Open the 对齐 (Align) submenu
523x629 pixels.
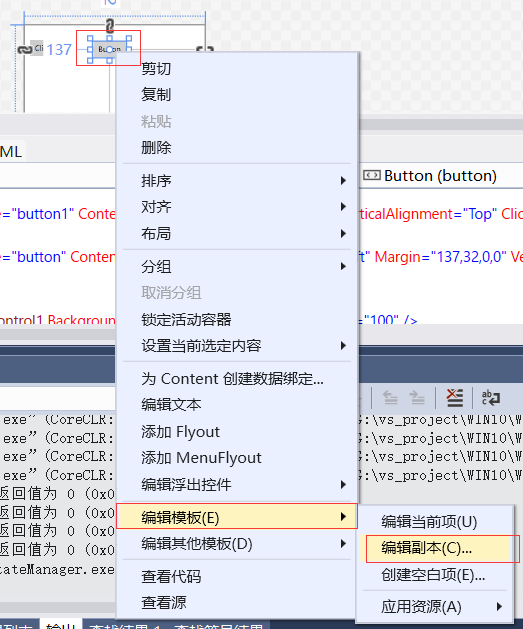coord(237,207)
